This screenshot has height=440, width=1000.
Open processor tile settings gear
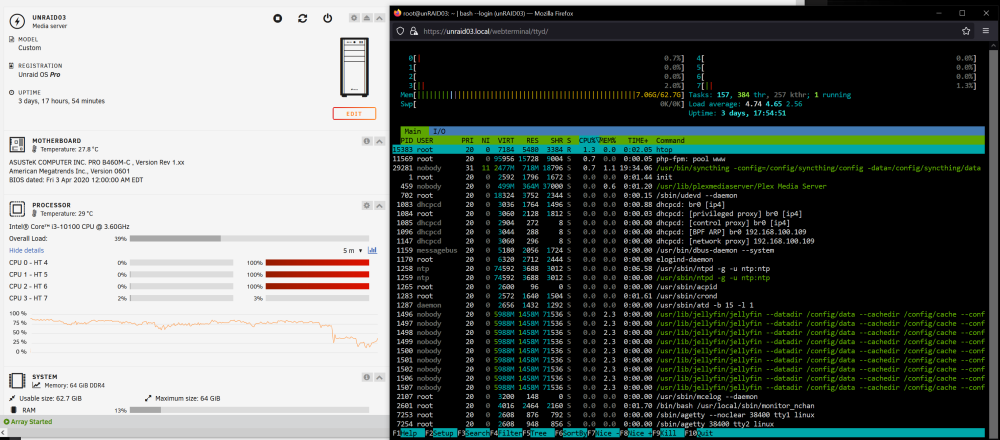(x=367, y=205)
